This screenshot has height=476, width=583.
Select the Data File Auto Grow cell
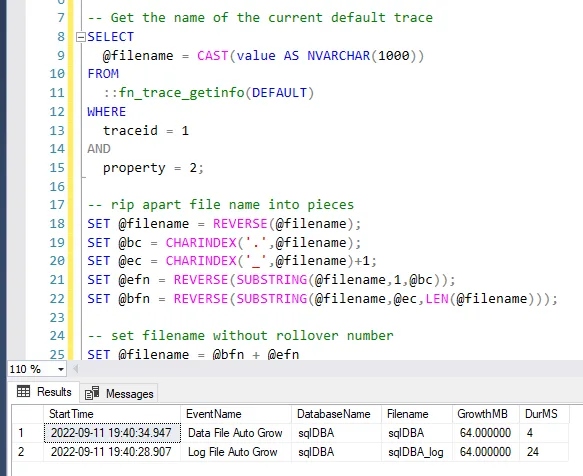pos(236,433)
